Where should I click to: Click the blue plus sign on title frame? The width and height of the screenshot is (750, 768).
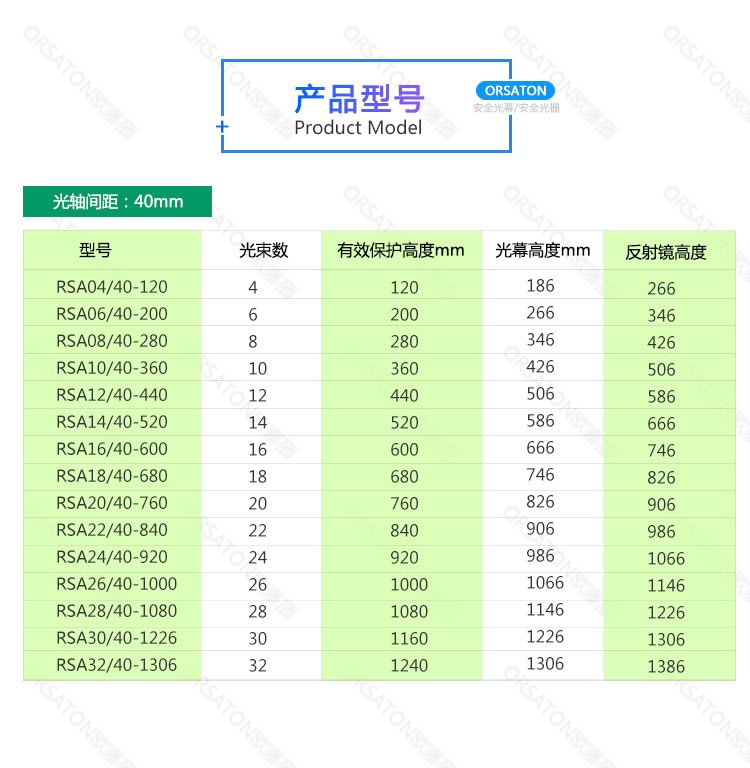point(222,127)
